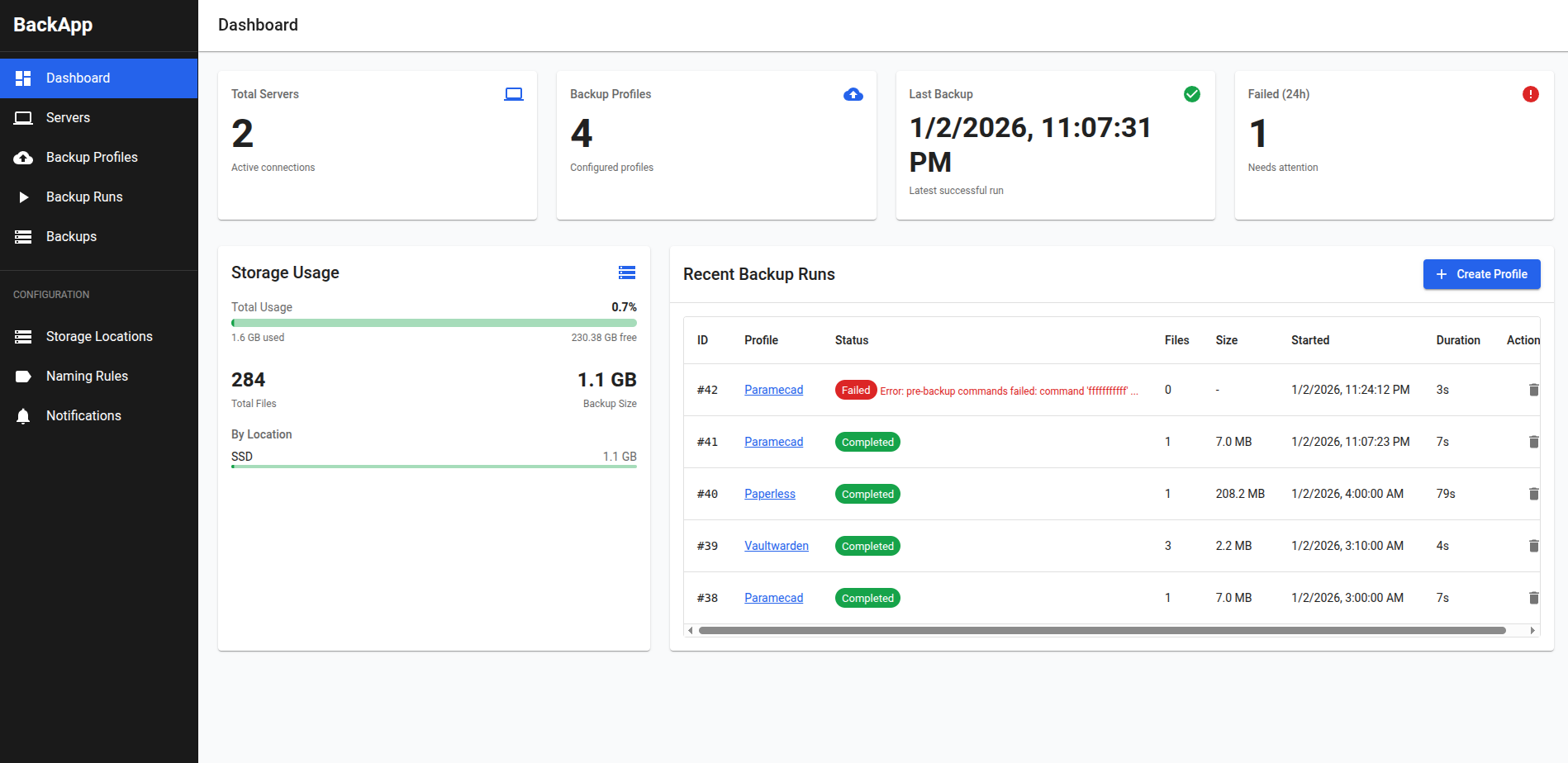
Task: Click '230.38 GB free' storage text
Action: [604, 338]
